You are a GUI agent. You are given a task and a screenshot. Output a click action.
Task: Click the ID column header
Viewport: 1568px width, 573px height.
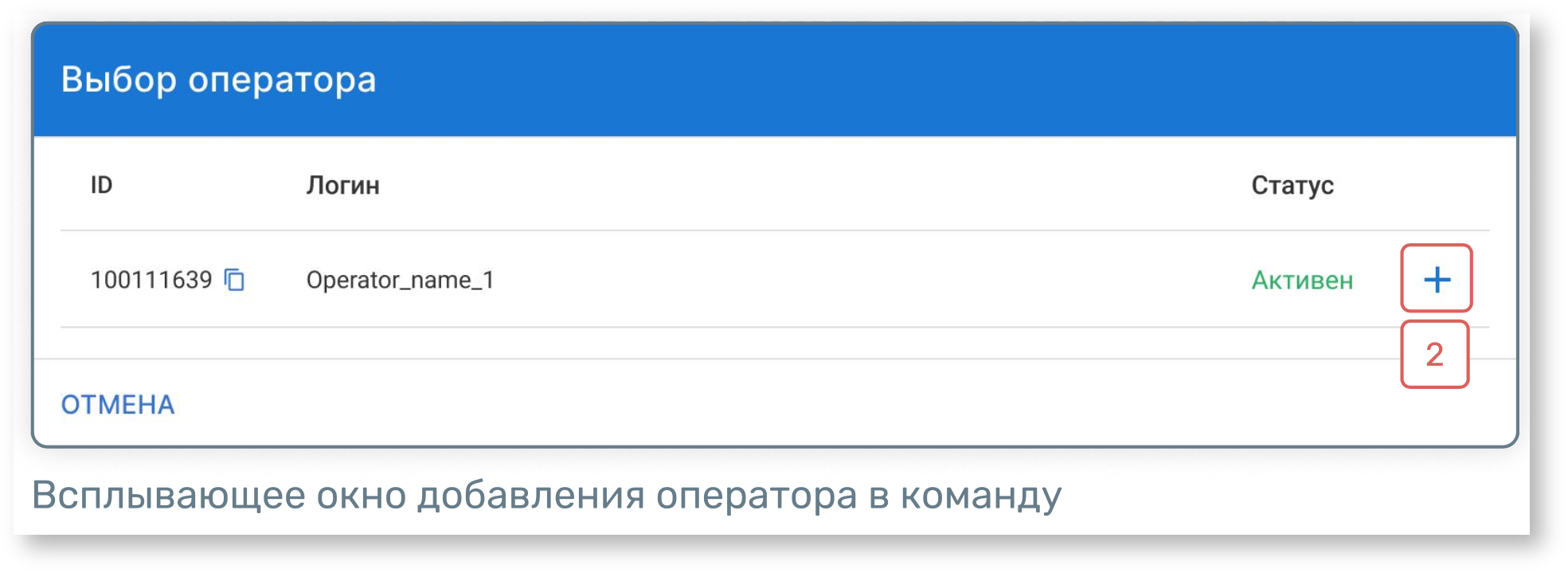coord(101,185)
